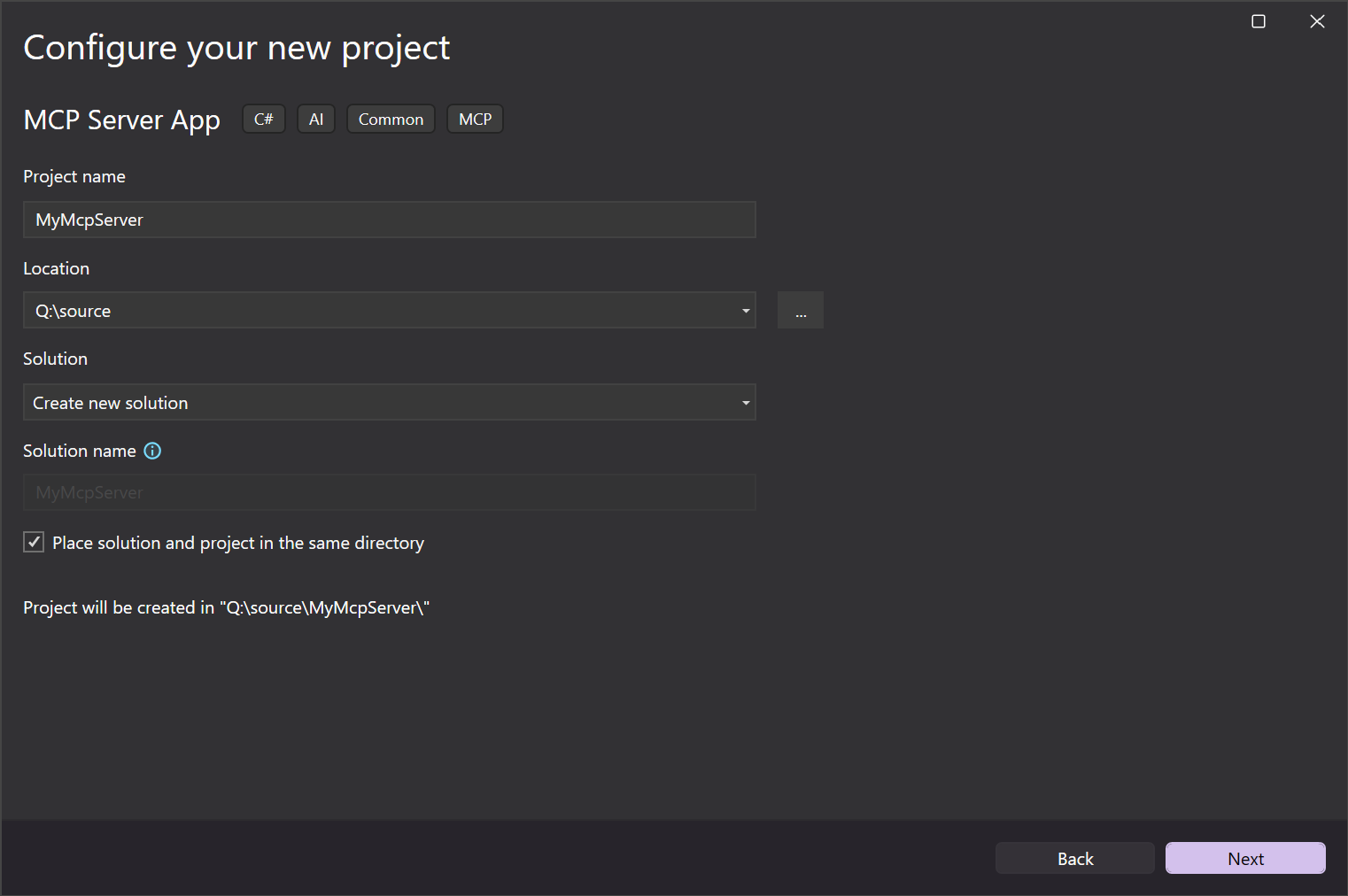
Task: Select the Common tag
Action: pos(390,118)
